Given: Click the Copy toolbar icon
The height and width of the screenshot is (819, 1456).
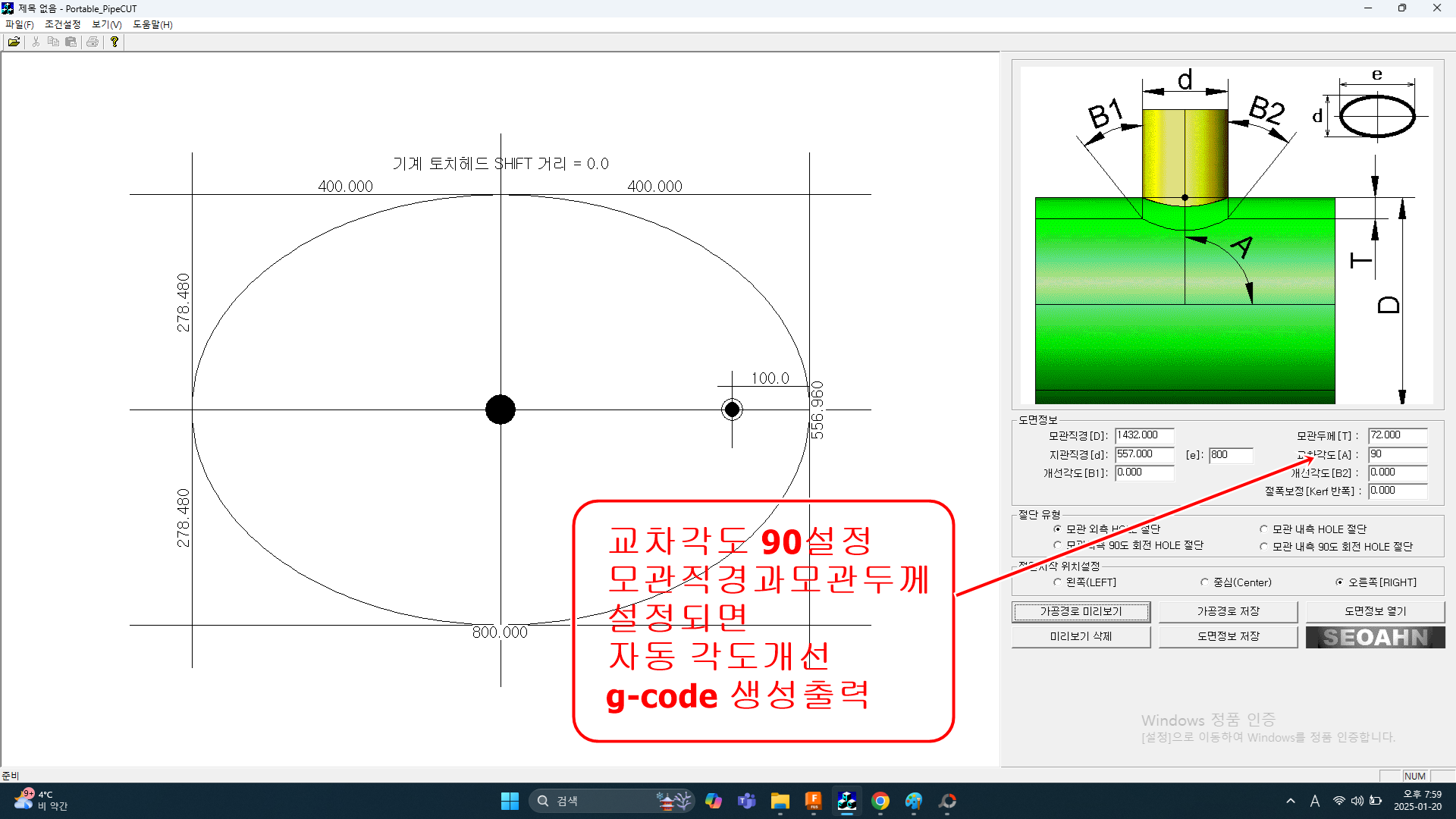Looking at the screenshot, I should tap(53, 42).
